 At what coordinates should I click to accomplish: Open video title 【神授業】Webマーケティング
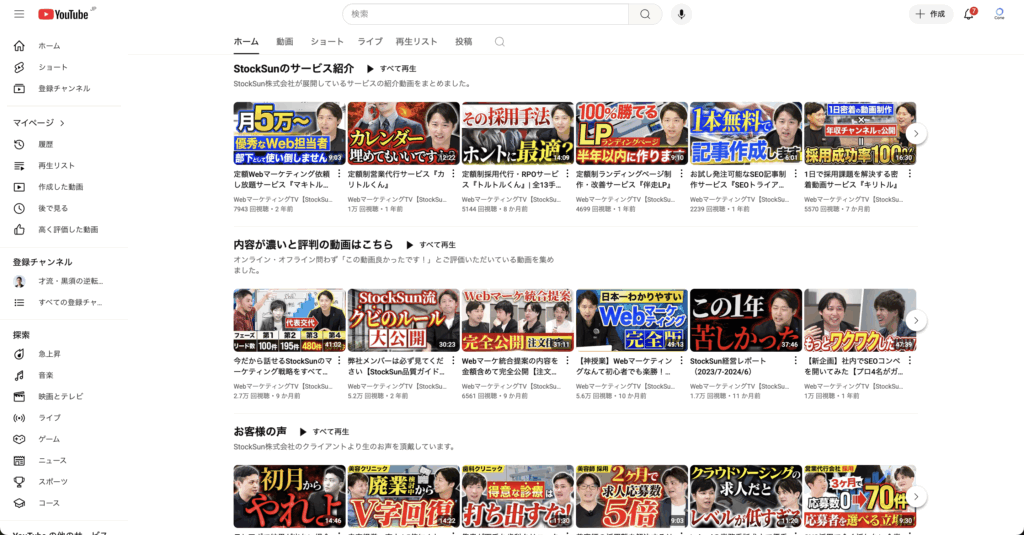[624, 366]
